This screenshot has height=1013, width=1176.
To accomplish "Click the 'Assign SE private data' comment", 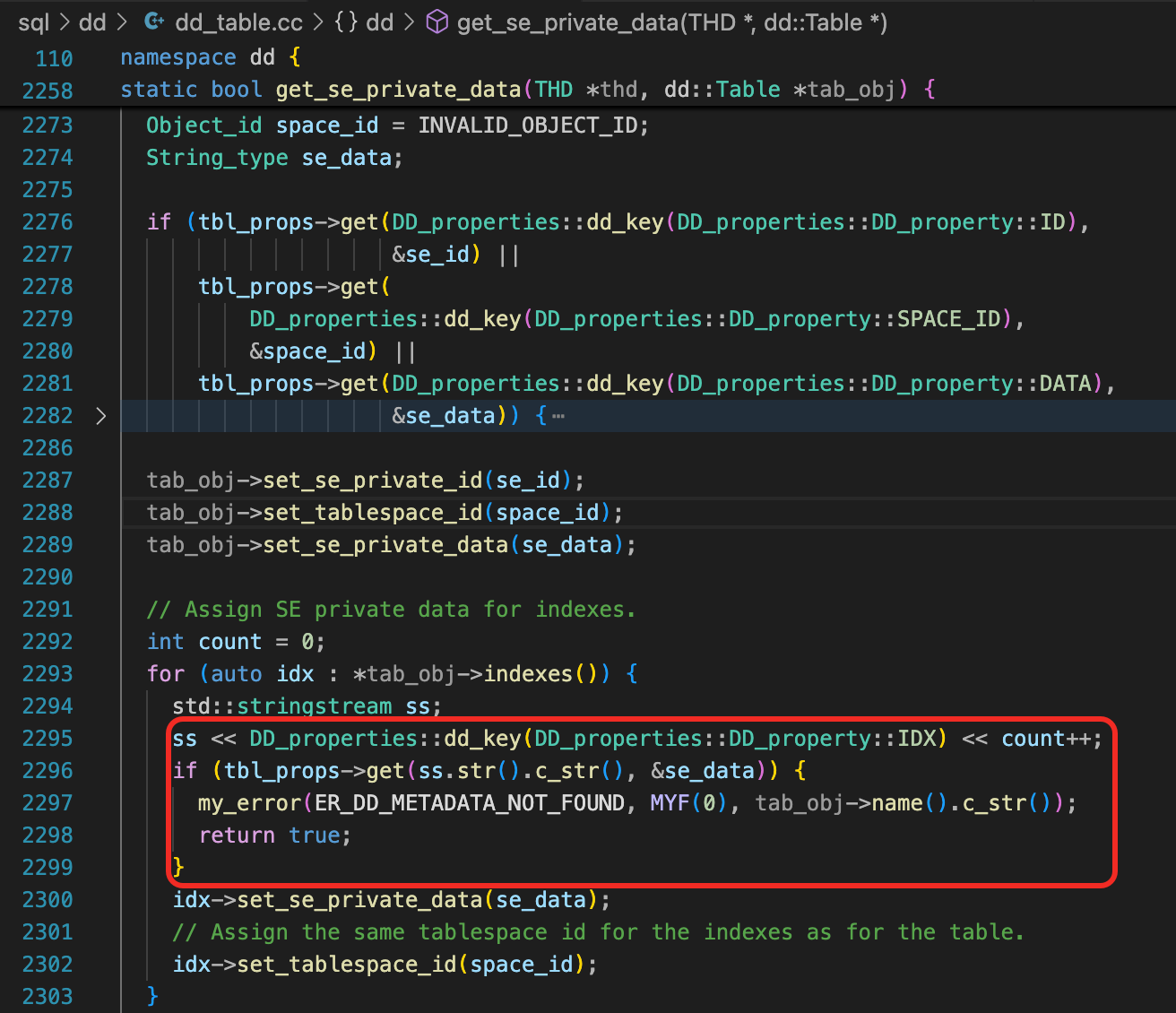I will [x=391, y=610].
